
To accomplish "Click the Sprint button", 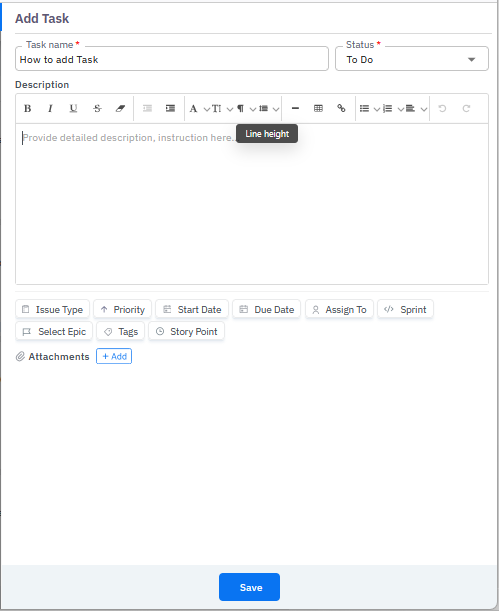I will (x=406, y=309).
